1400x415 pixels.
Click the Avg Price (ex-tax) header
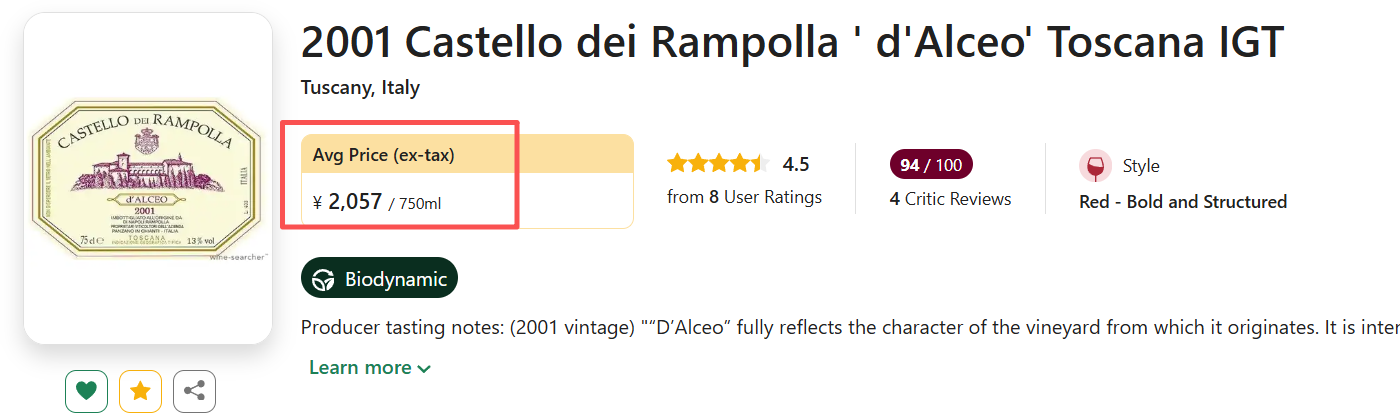click(383, 155)
